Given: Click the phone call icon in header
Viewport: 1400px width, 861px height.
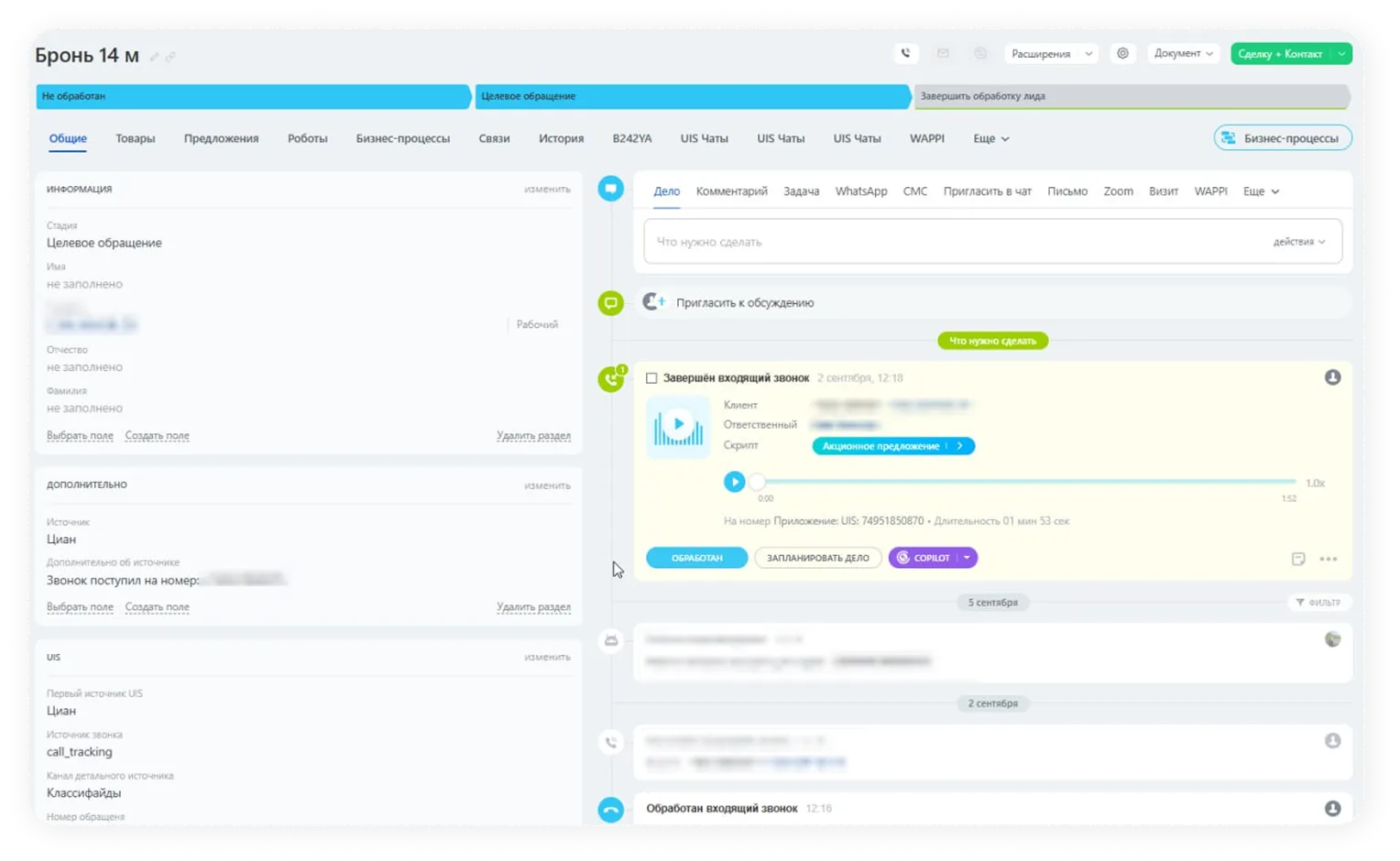Looking at the screenshot, I should point(905,53).
